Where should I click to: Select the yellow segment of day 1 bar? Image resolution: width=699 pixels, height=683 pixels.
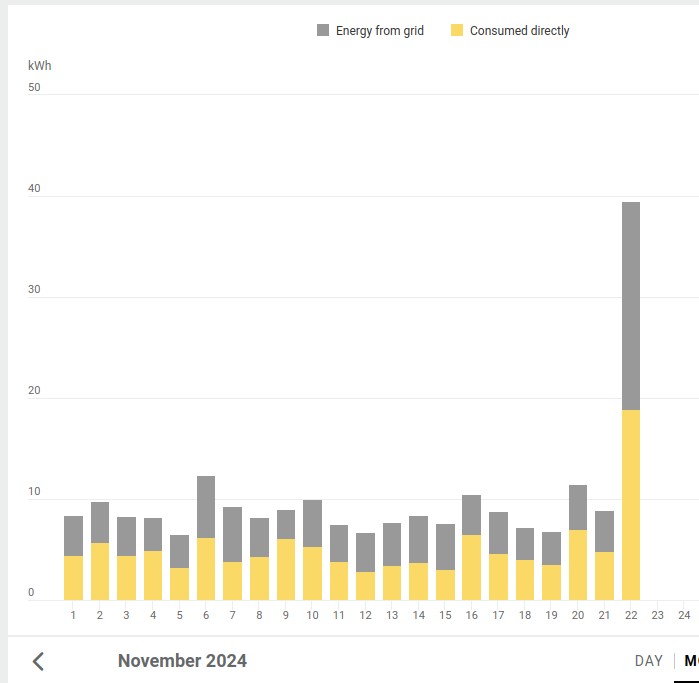[73, 577]
